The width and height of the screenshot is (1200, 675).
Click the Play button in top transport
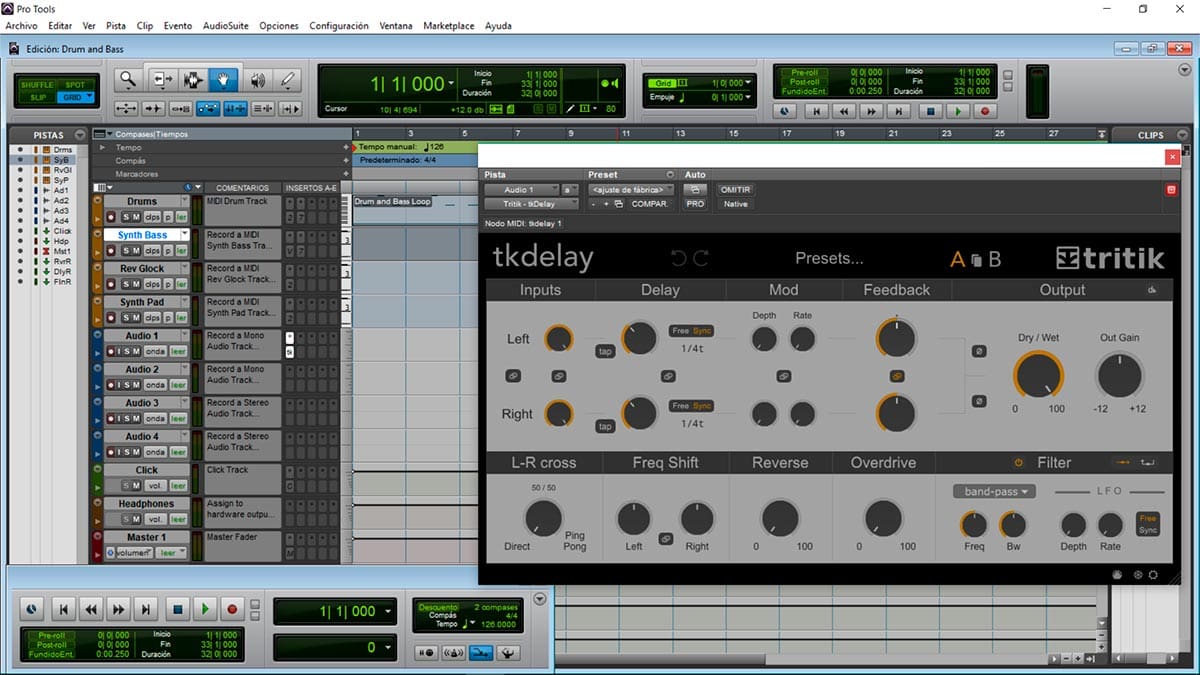[958, 112]
